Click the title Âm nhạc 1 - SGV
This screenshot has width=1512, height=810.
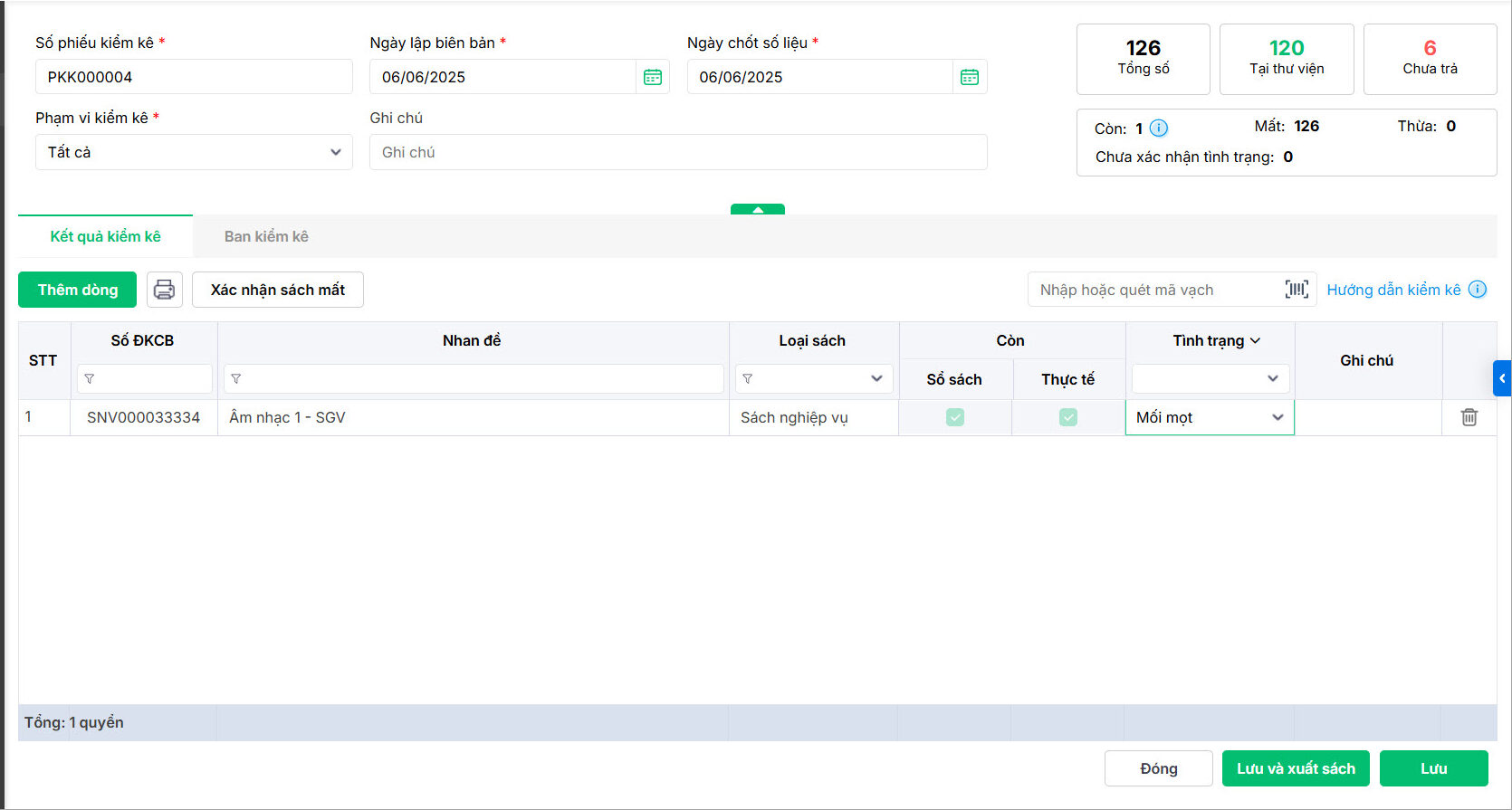click(x=287, y=417)
